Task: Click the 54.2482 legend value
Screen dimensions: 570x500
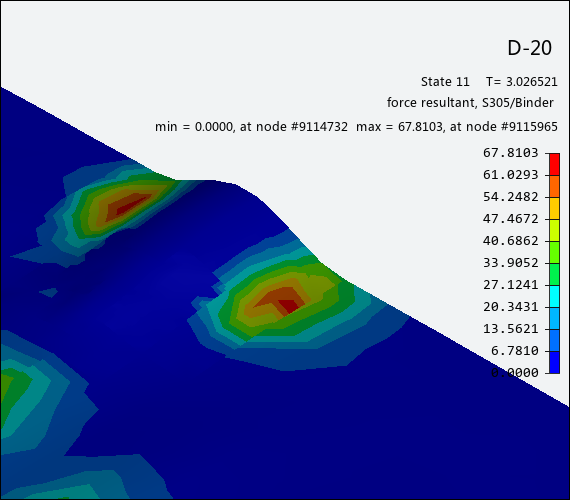Action: tap(510, 197)
